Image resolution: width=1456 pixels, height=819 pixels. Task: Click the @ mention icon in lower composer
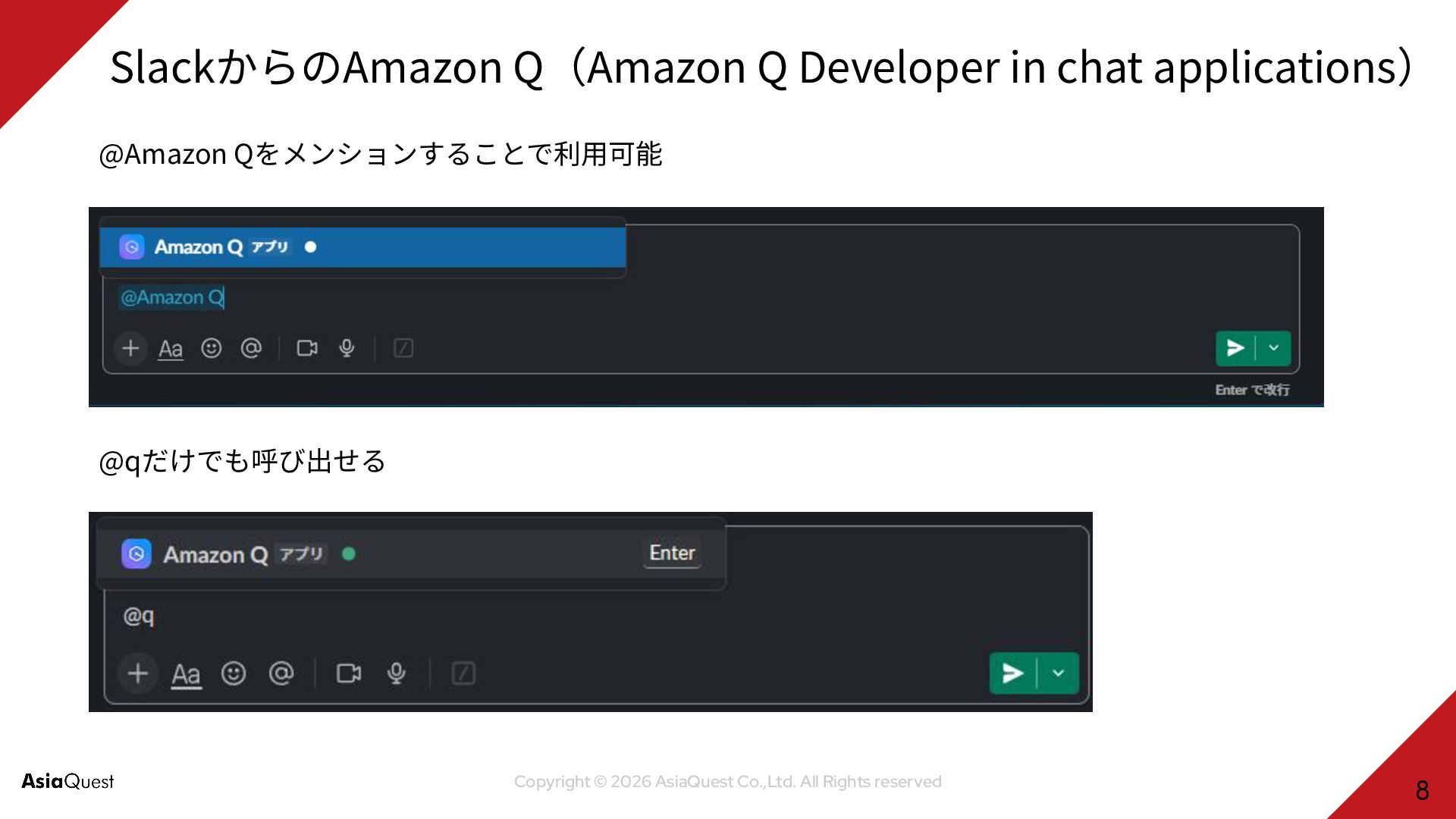pyautogui.click(x=281, y=673)
